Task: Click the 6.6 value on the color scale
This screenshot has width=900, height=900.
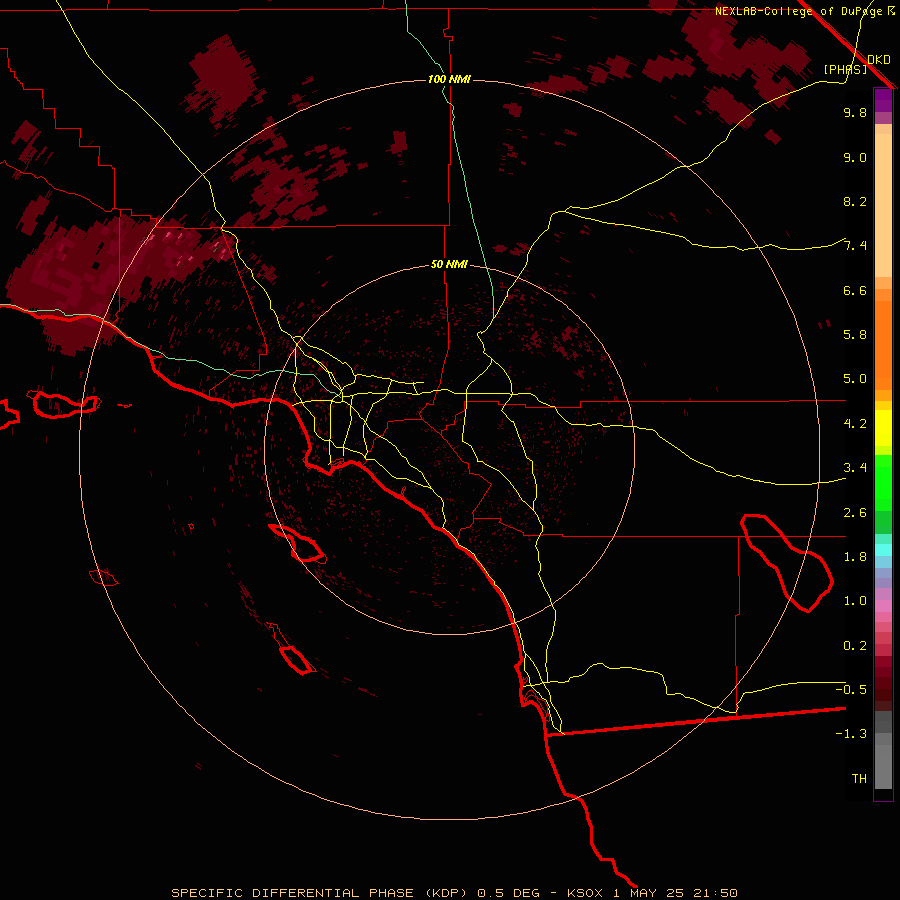Action: [x=855, y=290]
